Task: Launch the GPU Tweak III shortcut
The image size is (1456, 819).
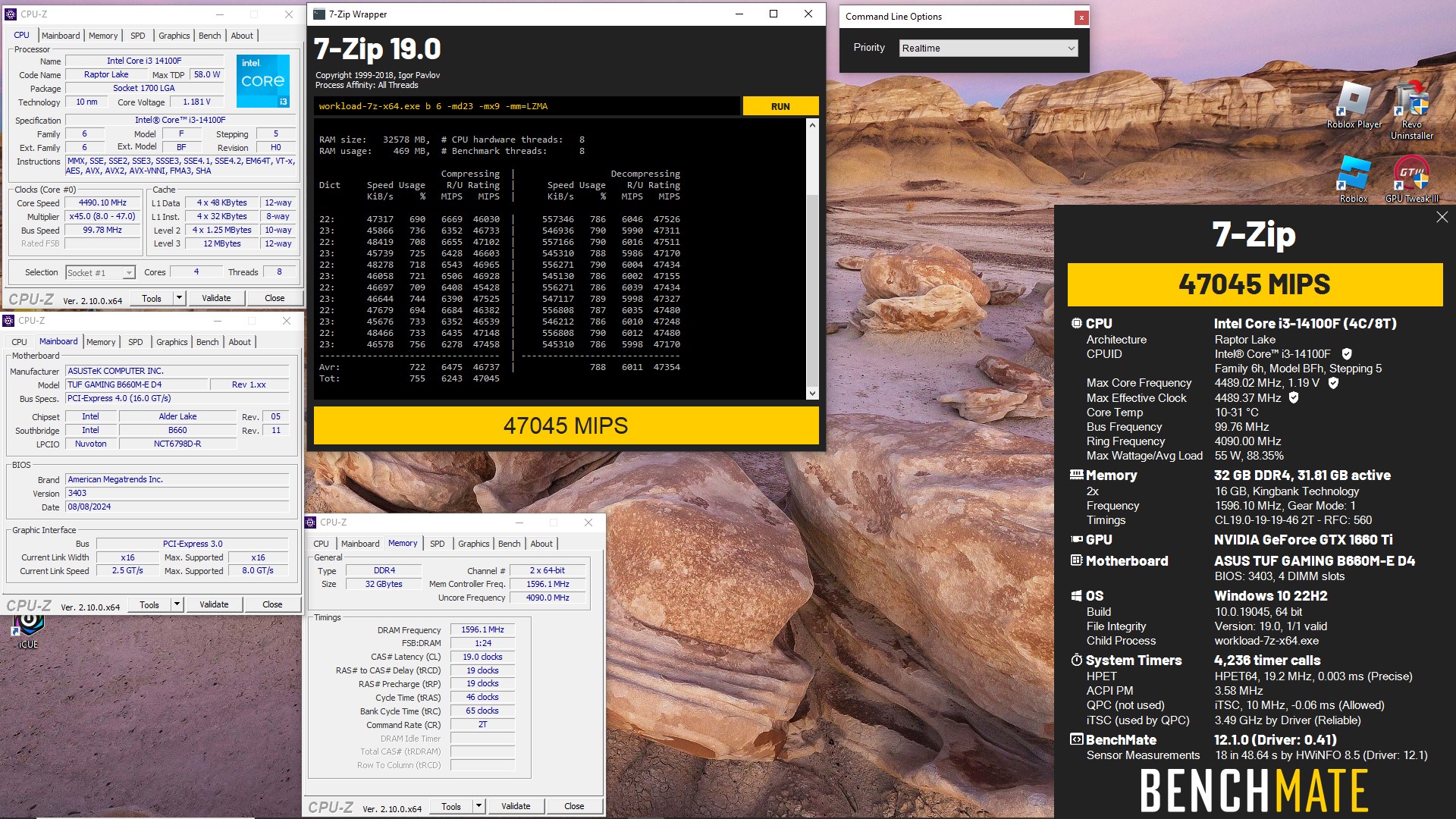Action: coord(1411,179)
